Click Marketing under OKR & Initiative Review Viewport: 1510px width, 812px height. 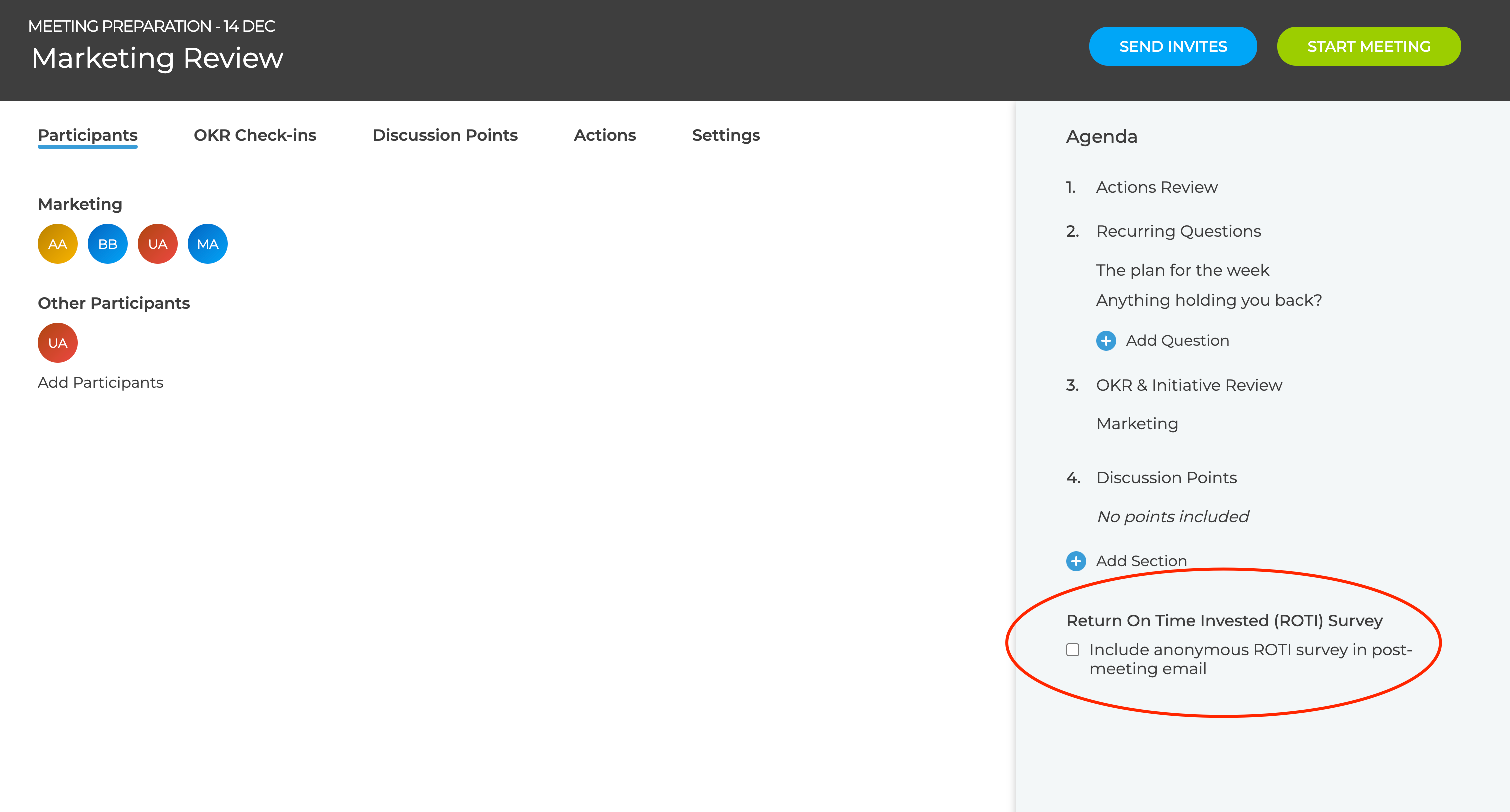[x=1137, y=424]
